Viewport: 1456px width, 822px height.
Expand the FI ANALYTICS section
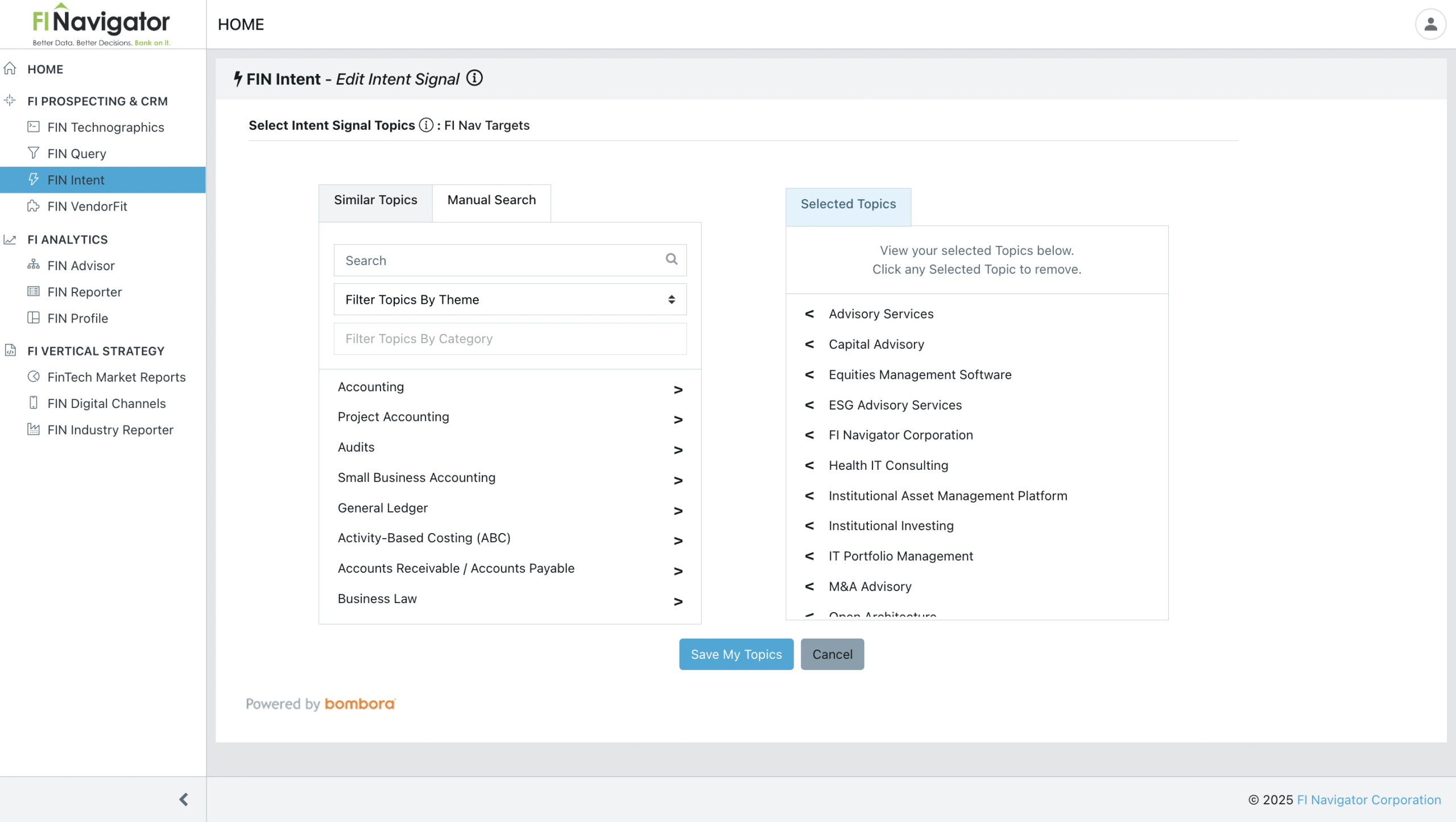[68, 239]
